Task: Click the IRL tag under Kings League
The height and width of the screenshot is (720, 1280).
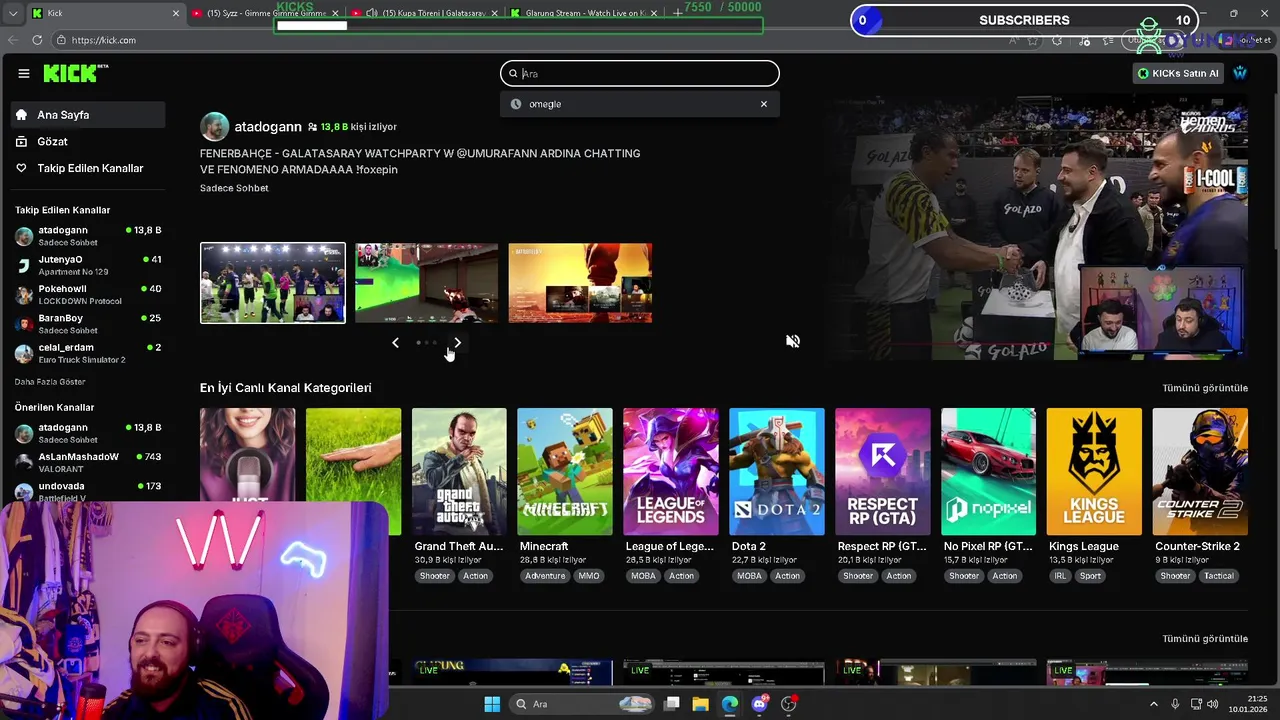Action: [x=1061, y=576]
